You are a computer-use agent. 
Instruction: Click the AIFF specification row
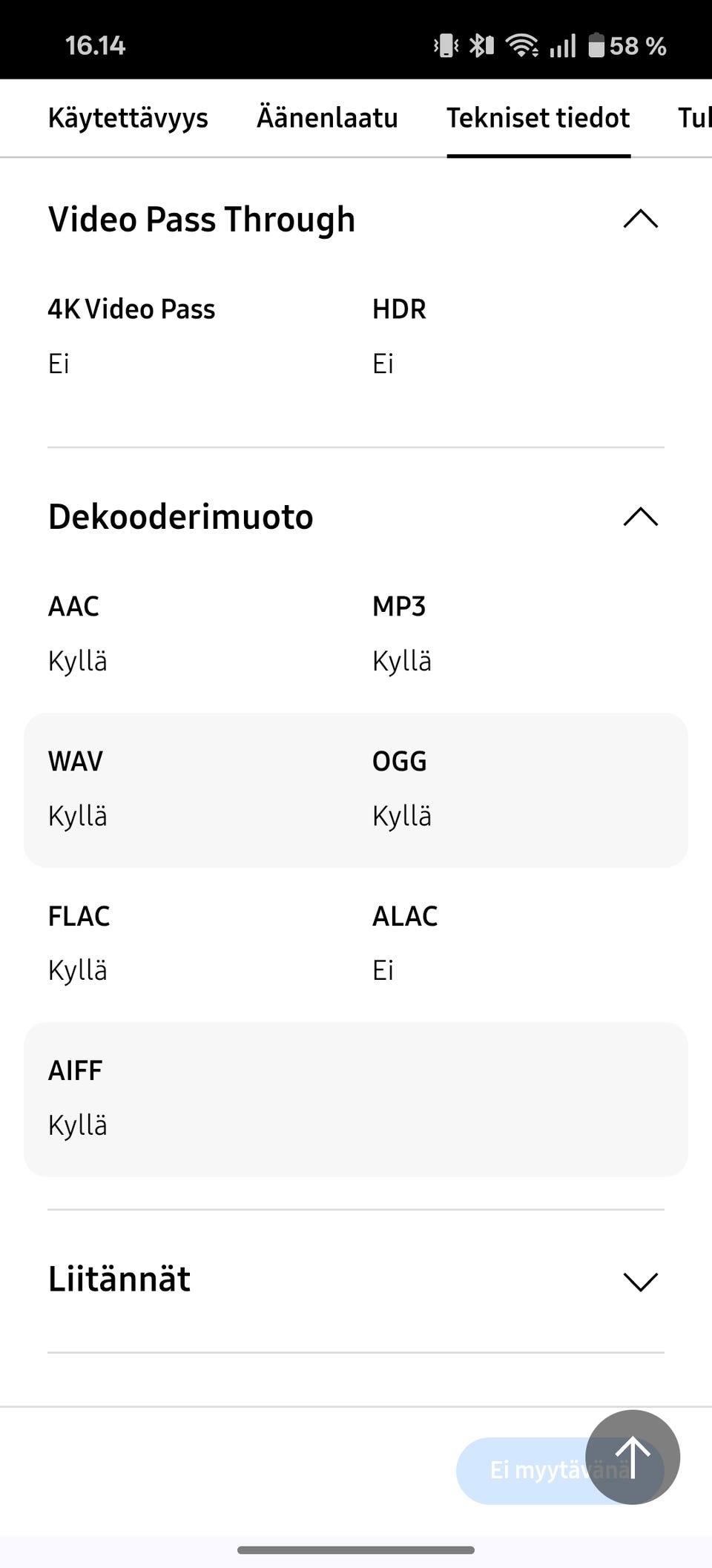[356, 1098]
